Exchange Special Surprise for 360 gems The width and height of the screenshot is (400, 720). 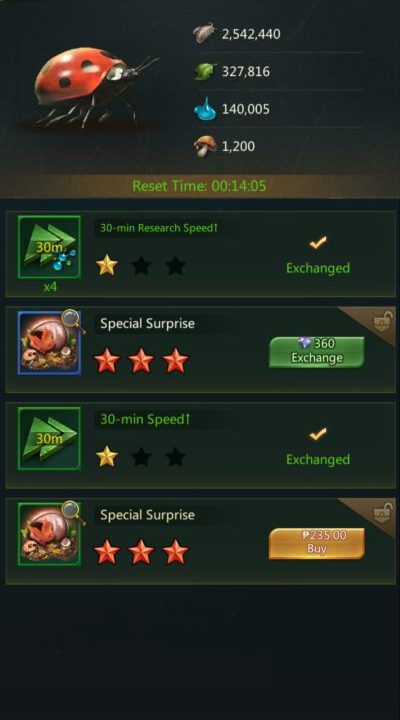pyautogui.click(x=316, y=352)
